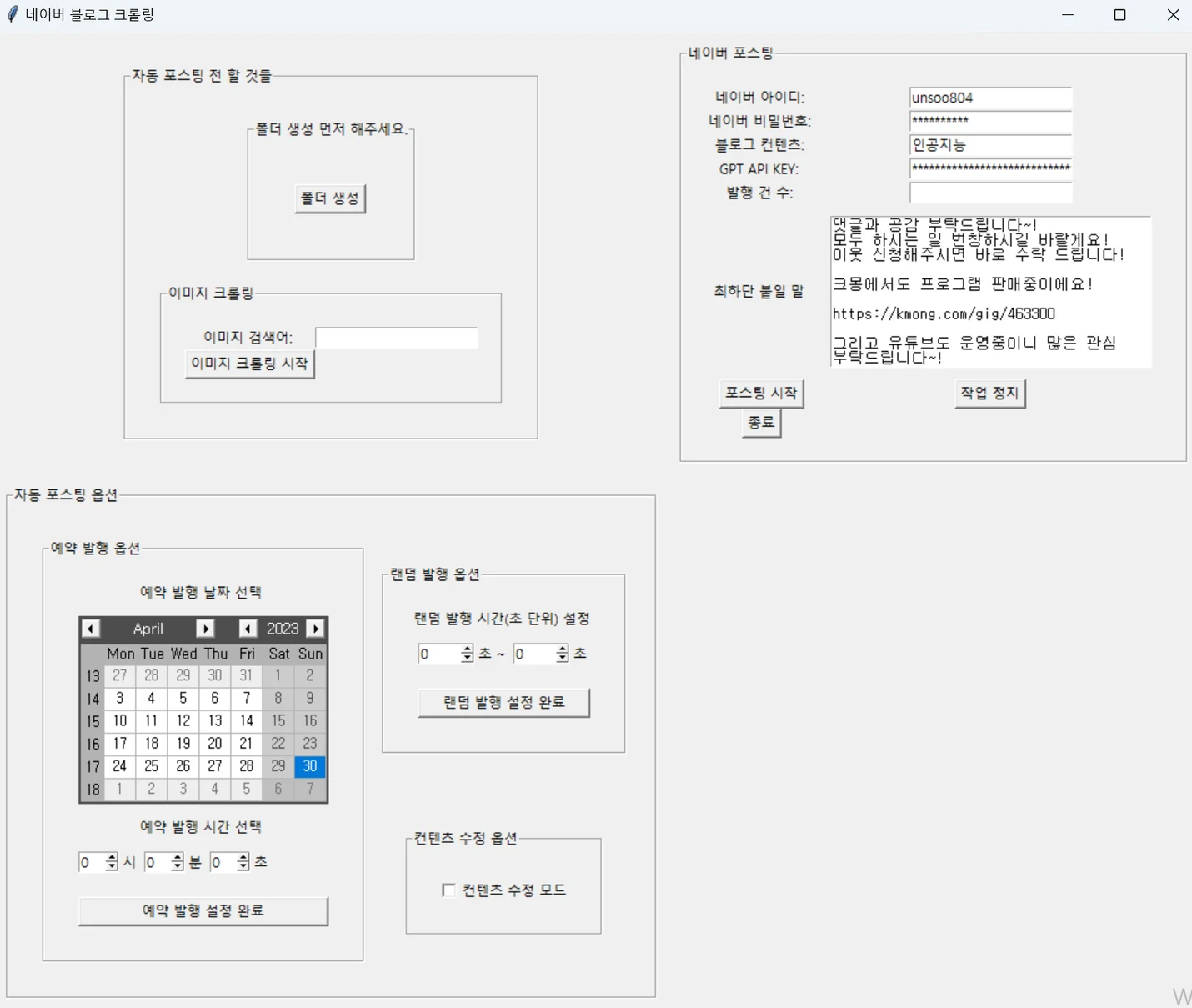
Task: Maximize the 네이버 블로그 크롤링 window
Action: 1119,15
